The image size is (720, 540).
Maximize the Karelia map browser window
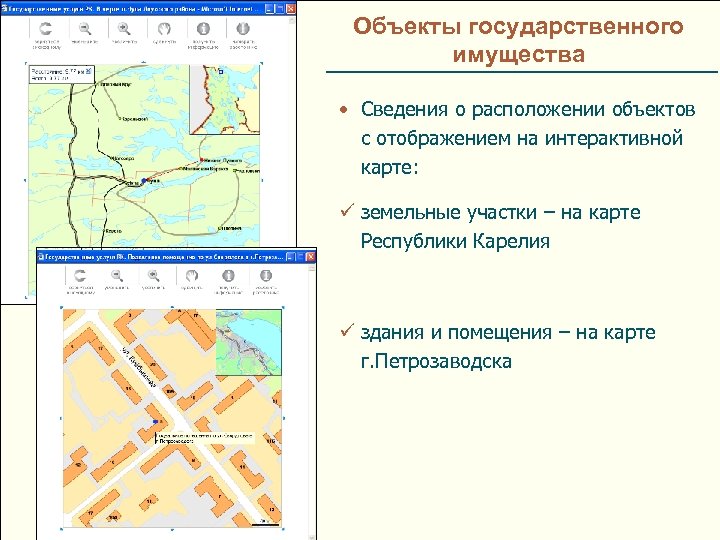tap(281, 8)
